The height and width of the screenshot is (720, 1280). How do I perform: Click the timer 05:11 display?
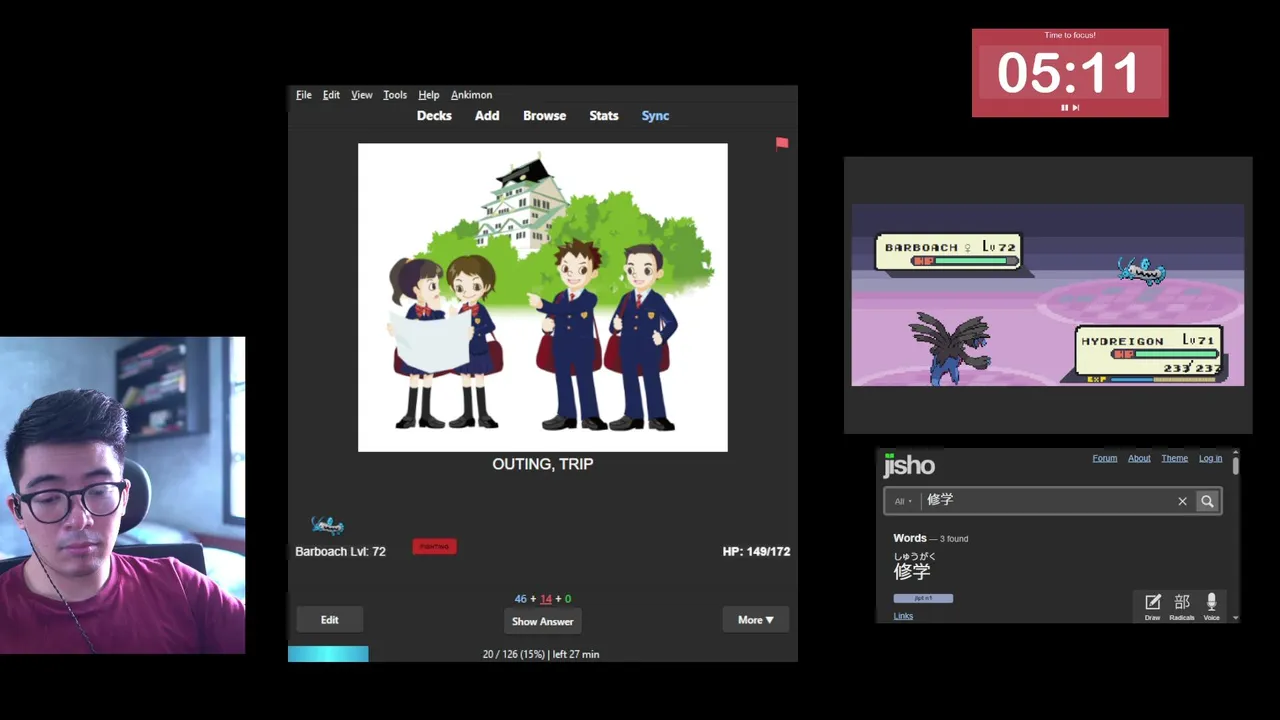pyautogui.click(x=1069, y=73)
